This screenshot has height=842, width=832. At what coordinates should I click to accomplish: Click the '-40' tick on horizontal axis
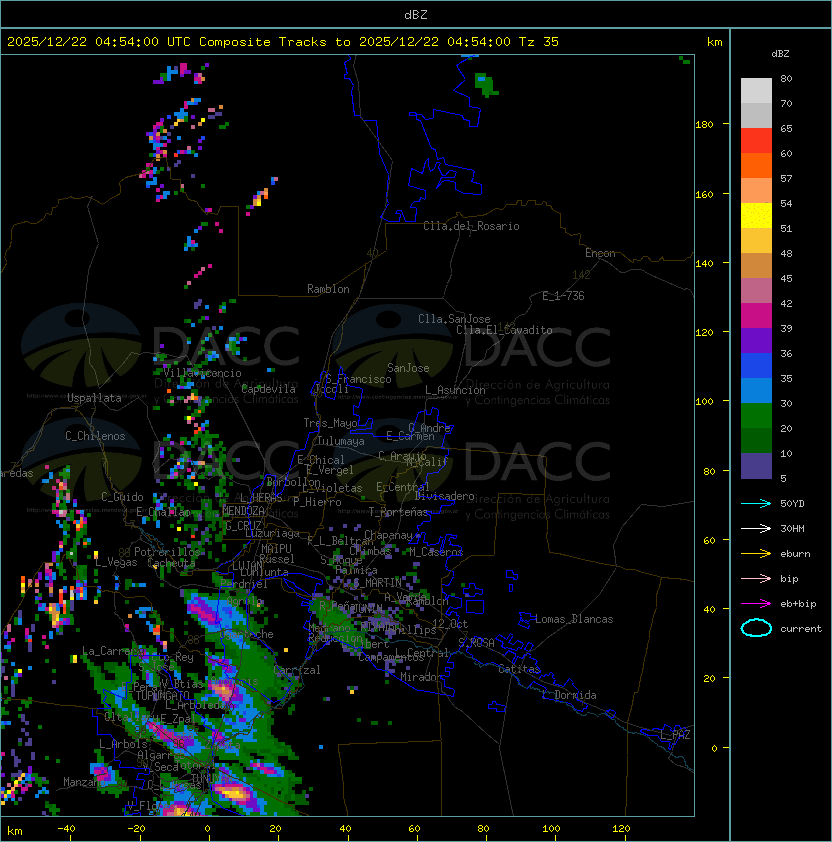point(66,829)
